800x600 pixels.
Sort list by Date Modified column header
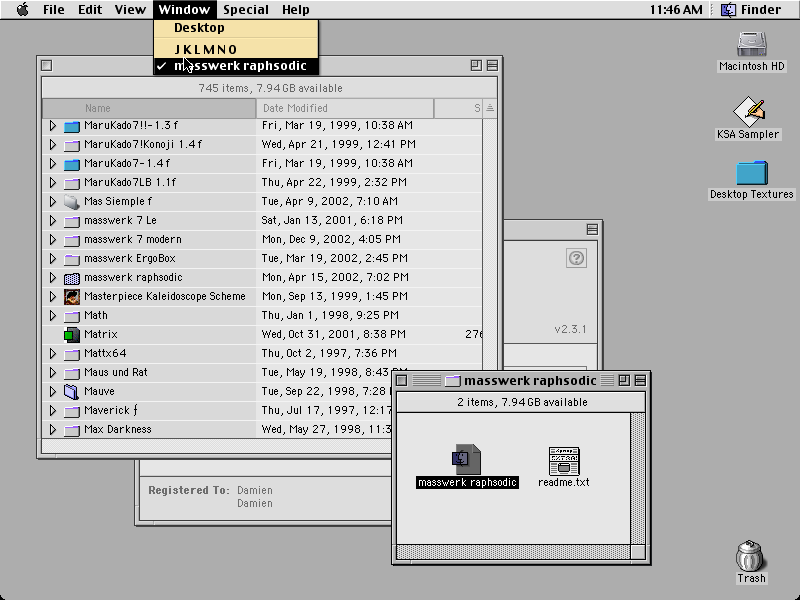tap(345, 108)
